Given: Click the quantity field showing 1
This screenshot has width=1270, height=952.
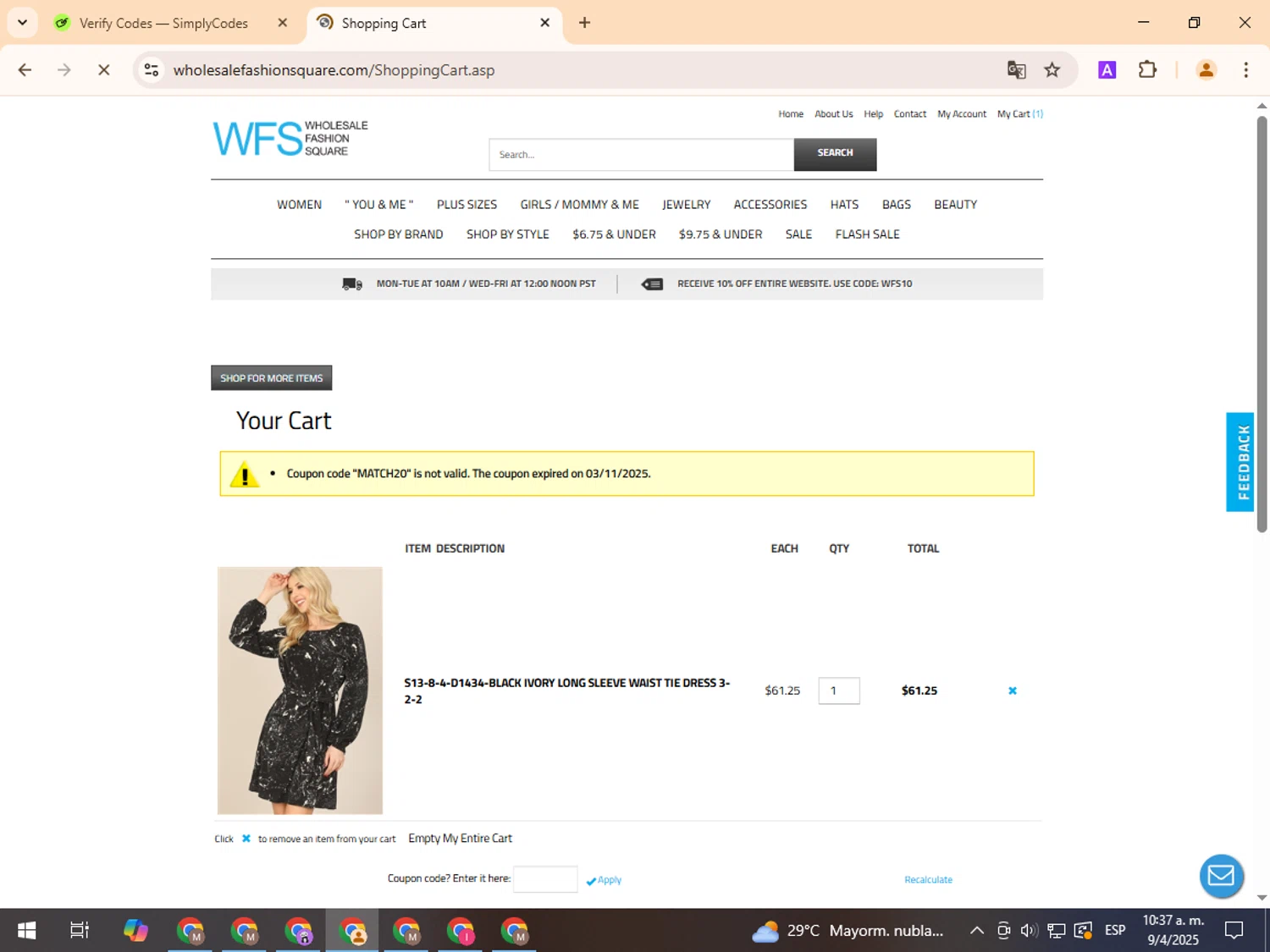Looking at the screenshot, I should 838,691.
